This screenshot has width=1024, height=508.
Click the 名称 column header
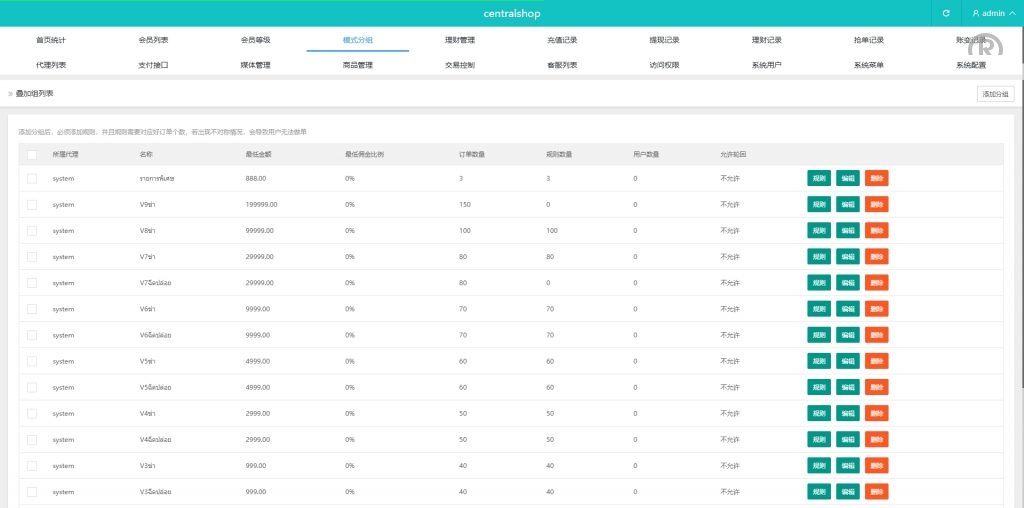(x=146, y=154)
